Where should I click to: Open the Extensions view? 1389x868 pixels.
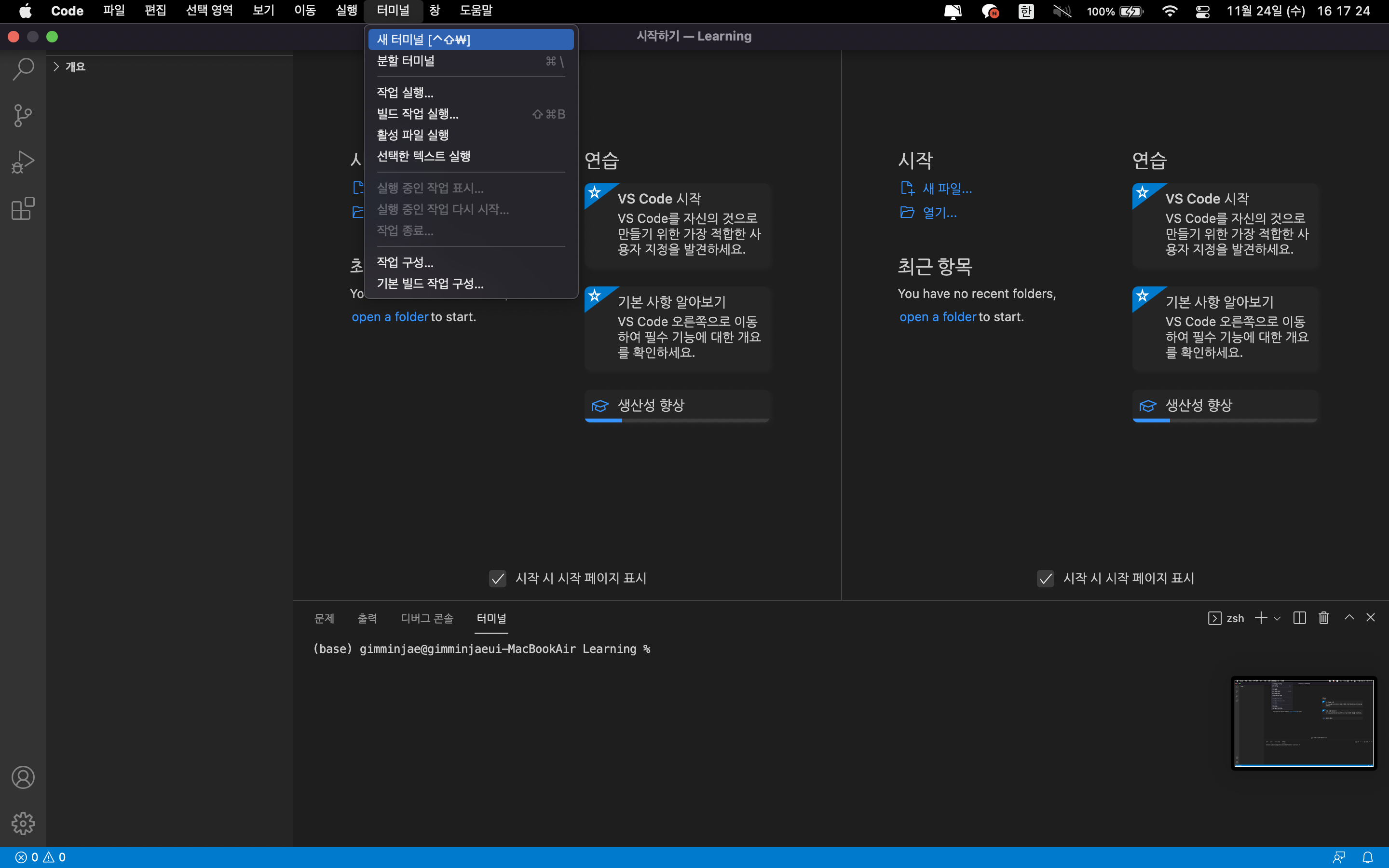pos(23,209)
